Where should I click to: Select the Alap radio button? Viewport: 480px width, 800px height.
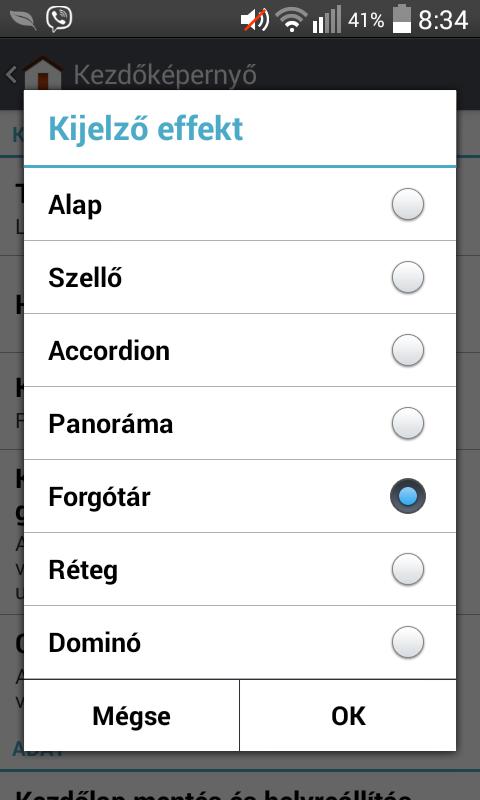(x=408, y=204)
